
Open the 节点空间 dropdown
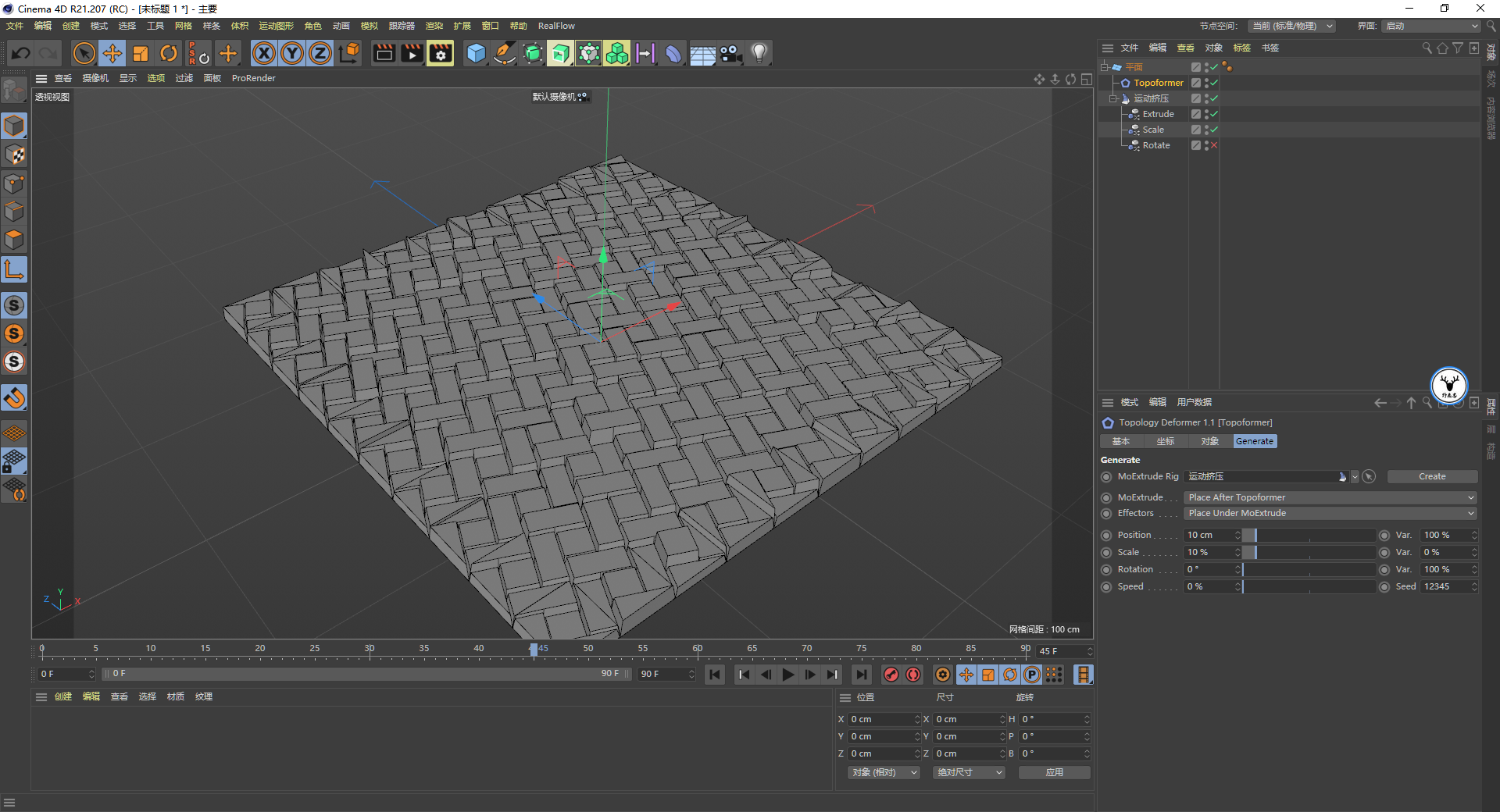click(1291, 26)
